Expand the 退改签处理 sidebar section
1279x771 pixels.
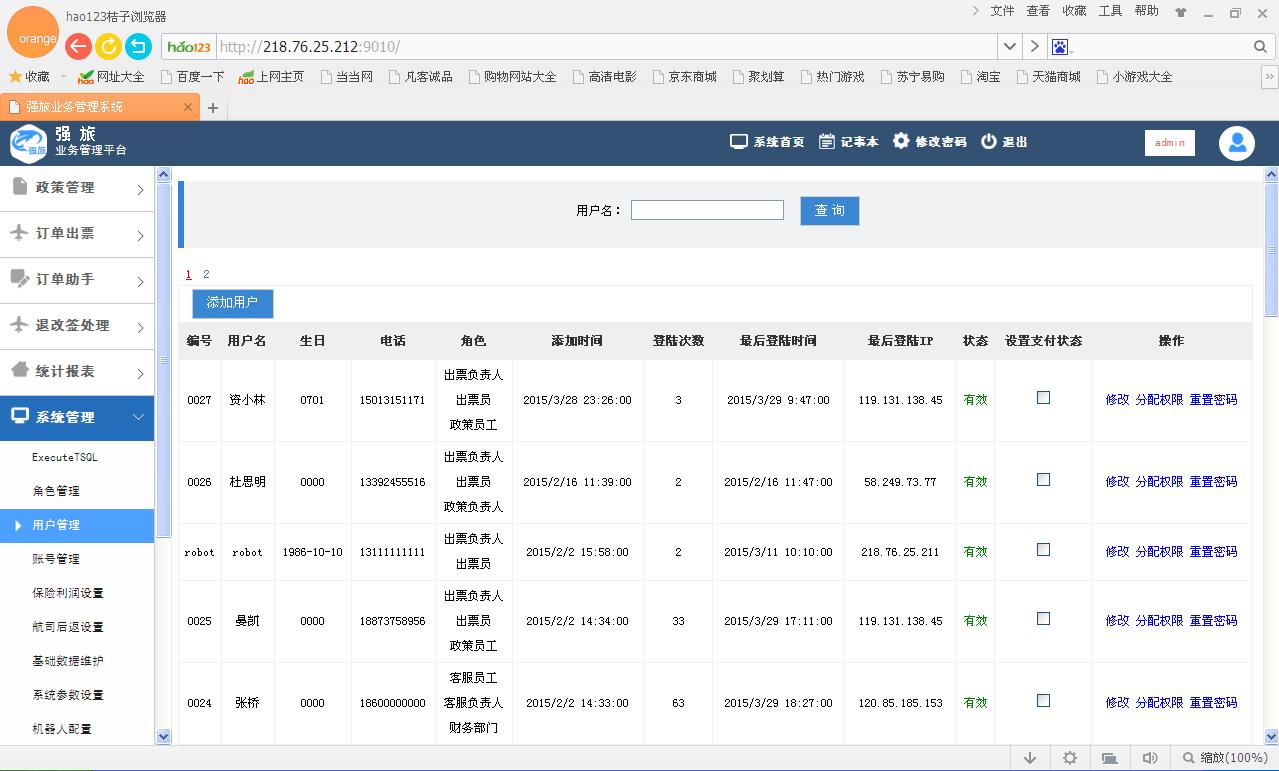click(x=77, y=326)
